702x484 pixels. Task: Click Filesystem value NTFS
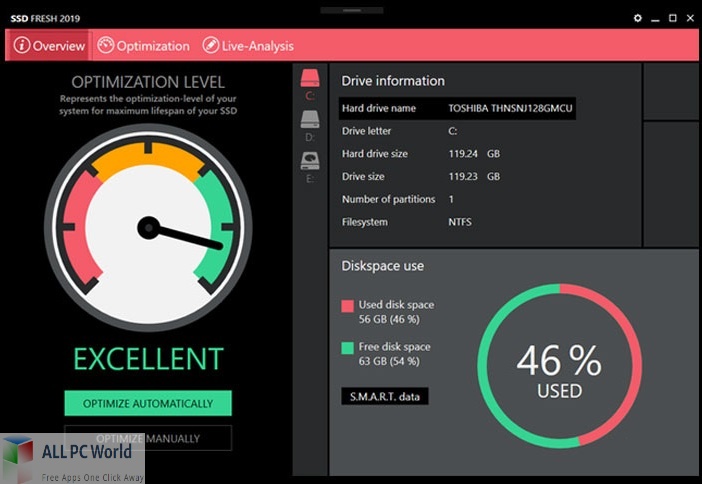(x=460, y=222)
